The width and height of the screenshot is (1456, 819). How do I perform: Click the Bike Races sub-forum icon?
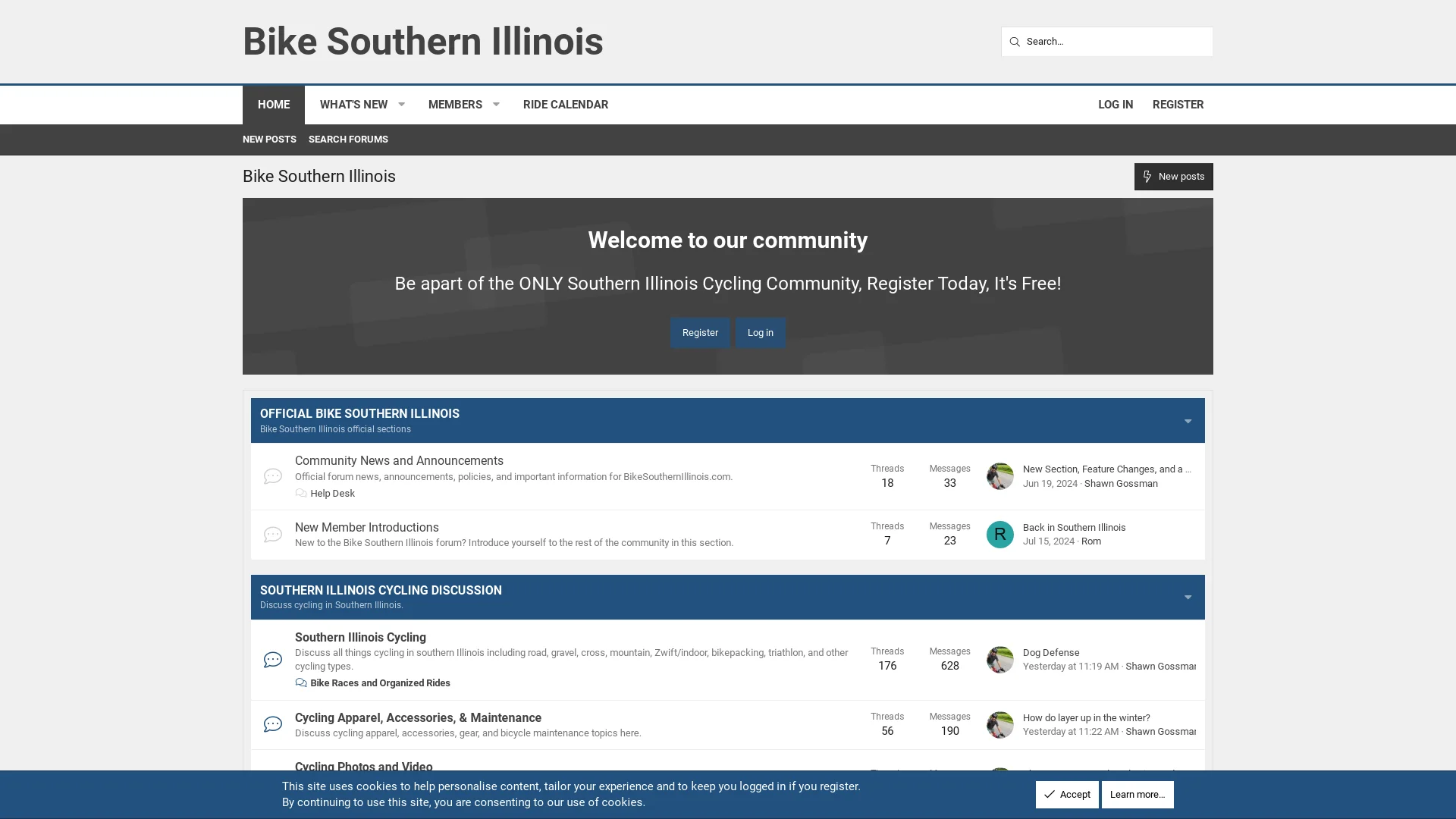(x=301, y=683)
